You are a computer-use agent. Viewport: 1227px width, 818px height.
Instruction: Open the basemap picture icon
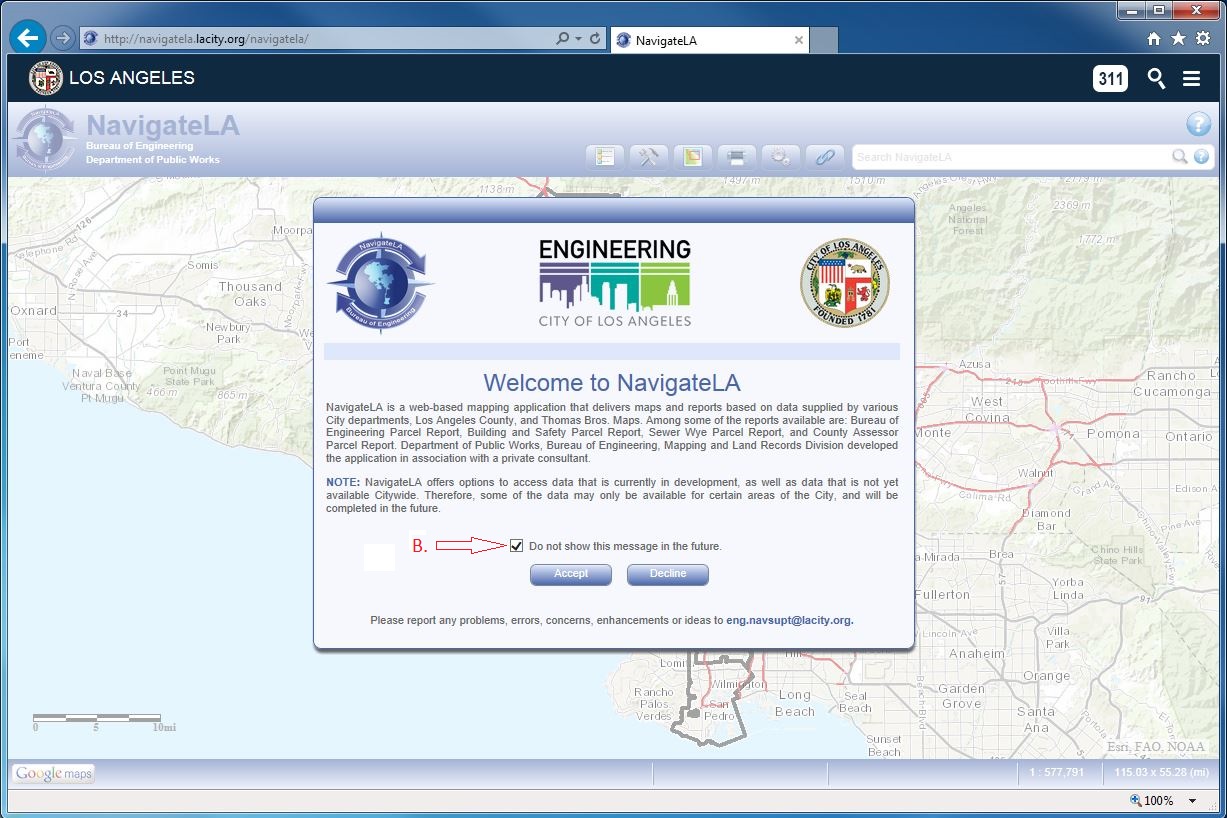(x=692, y=157)
